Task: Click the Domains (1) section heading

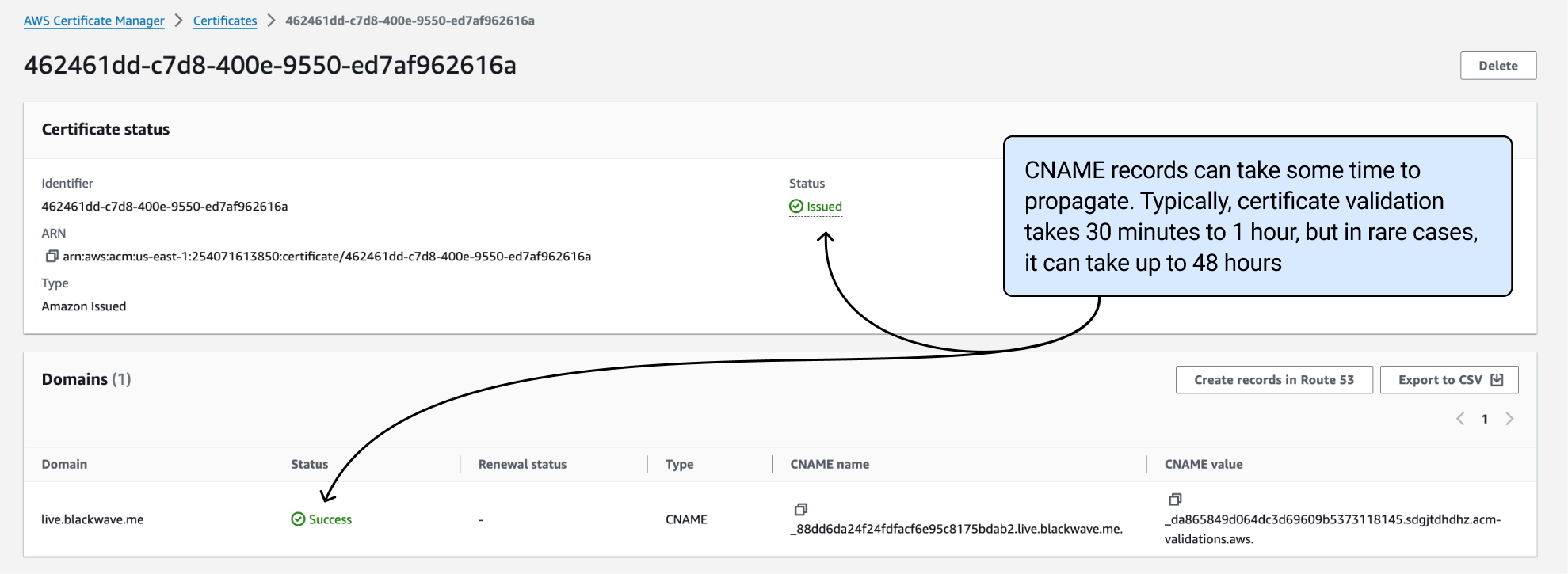Action: (86, 379)
